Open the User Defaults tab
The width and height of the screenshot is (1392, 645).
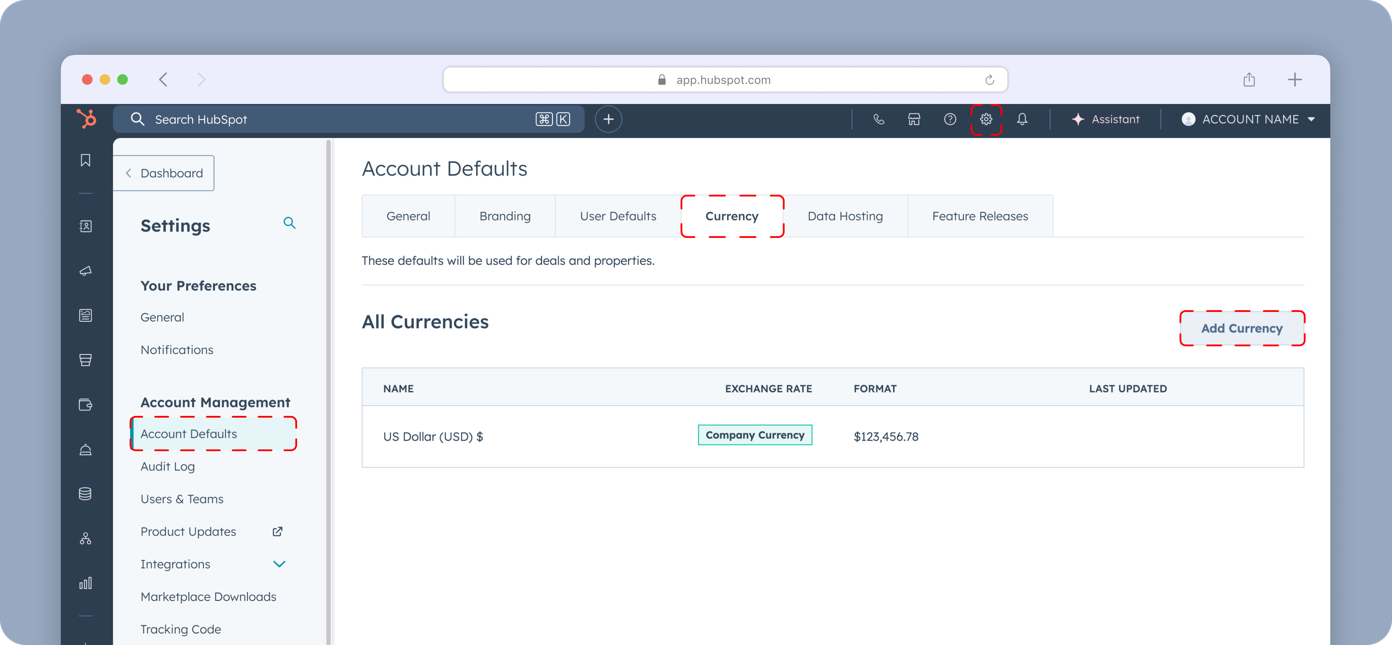coord(618,216)
